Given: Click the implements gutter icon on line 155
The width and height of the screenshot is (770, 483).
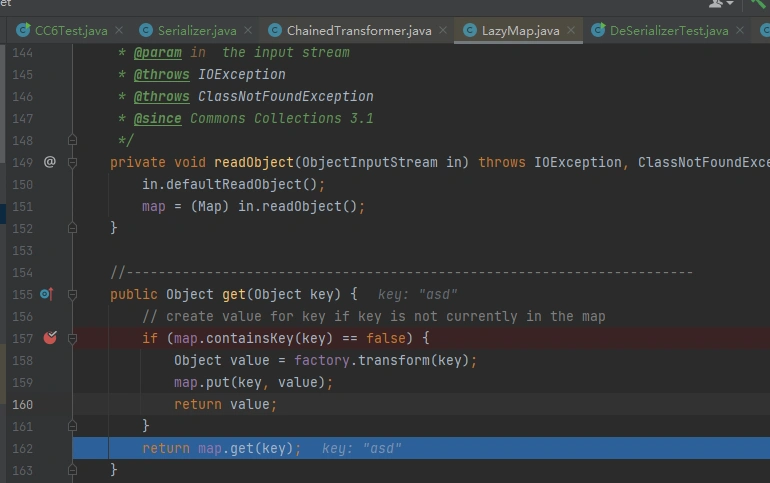Looking at the screenshot, I should pyautogui.click(x=46, y=294).
